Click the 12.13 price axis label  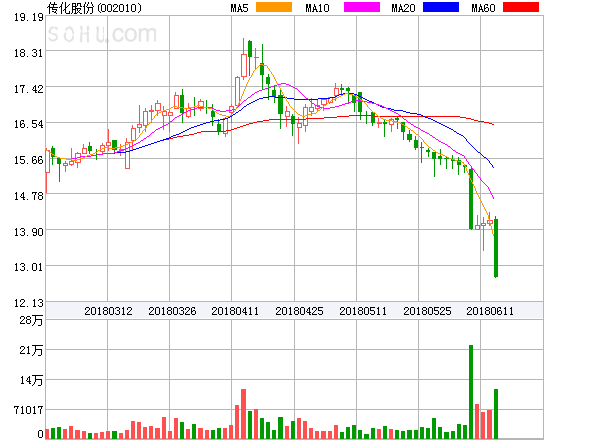tap(29, 303)
